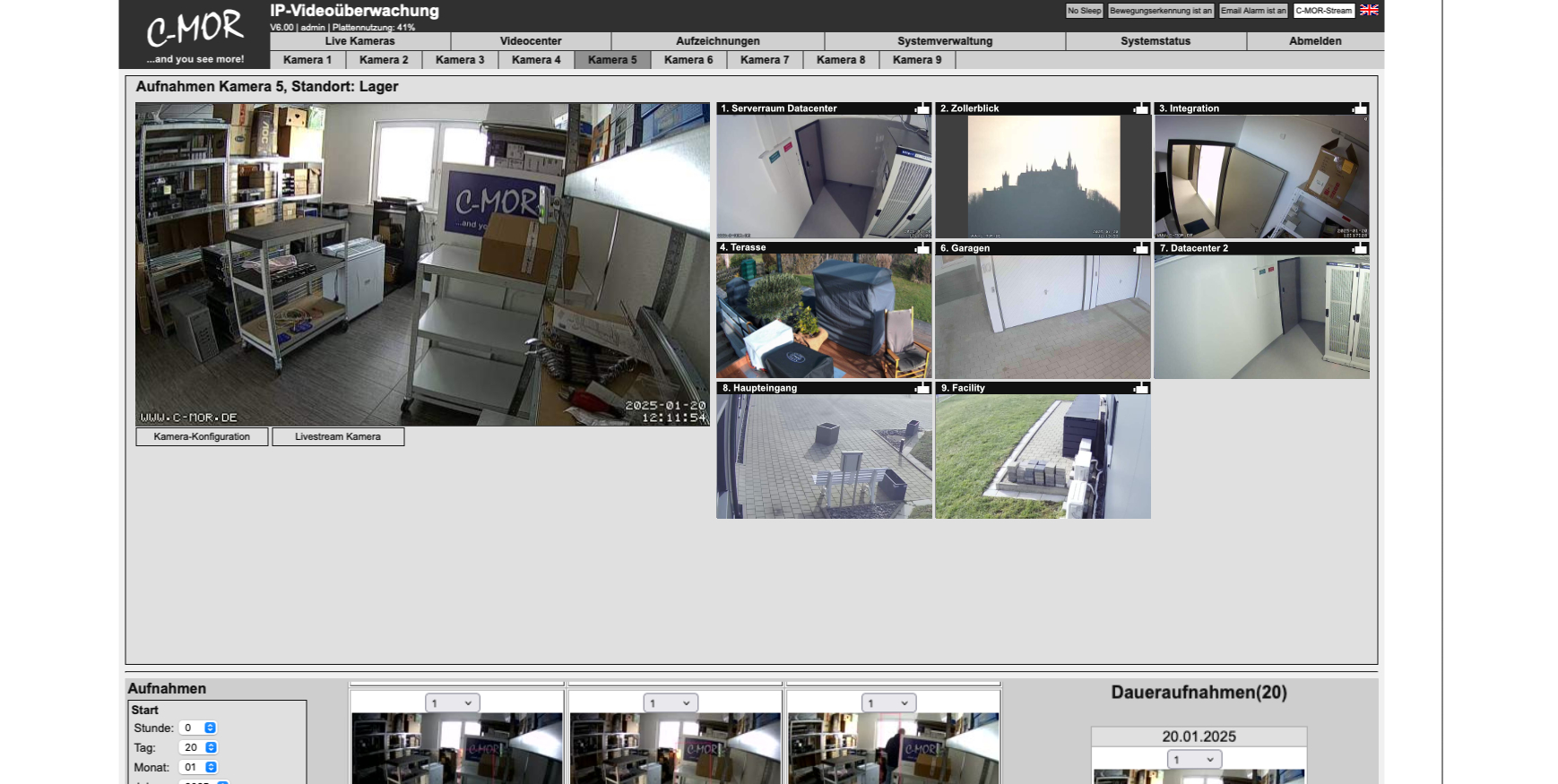Viewport: 1558px width, 784px height.
Task: Click the large Kamera 5 Lager image
Action: pyautogui.click(x=422, y=264)
